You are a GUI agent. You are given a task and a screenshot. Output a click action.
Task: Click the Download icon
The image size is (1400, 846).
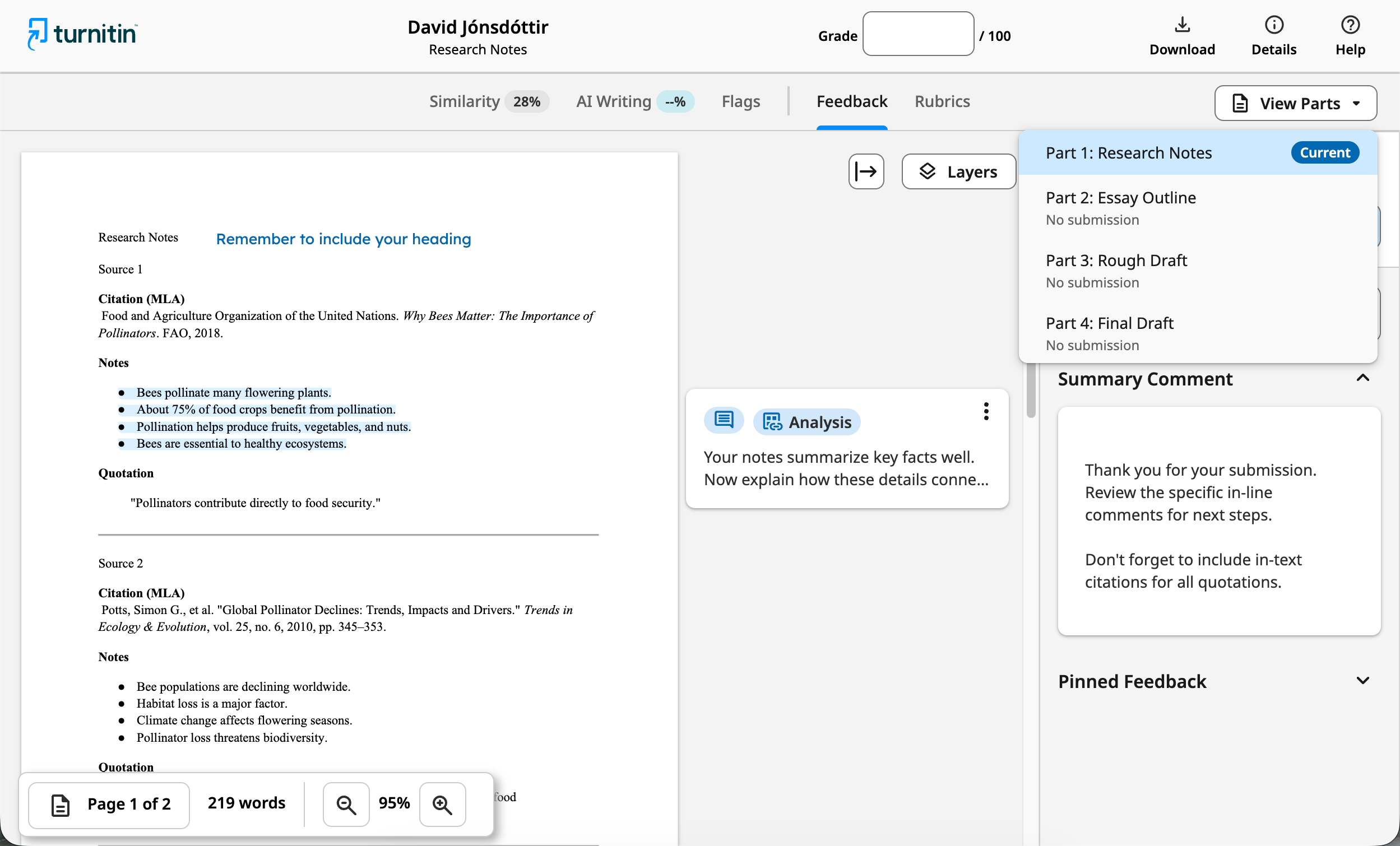pyautogui.click(x=1182, y=25)
